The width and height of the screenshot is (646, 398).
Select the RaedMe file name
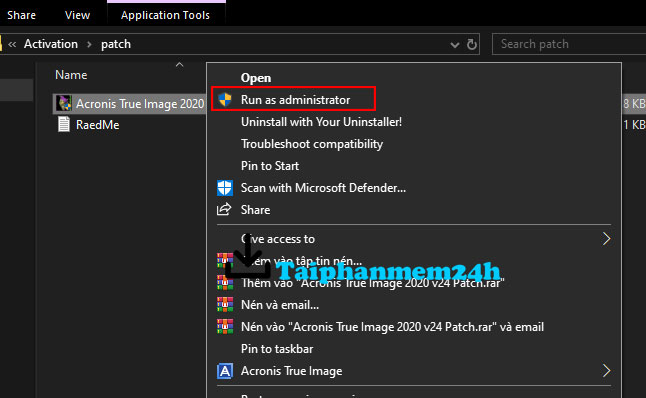[x=98, y=125]
